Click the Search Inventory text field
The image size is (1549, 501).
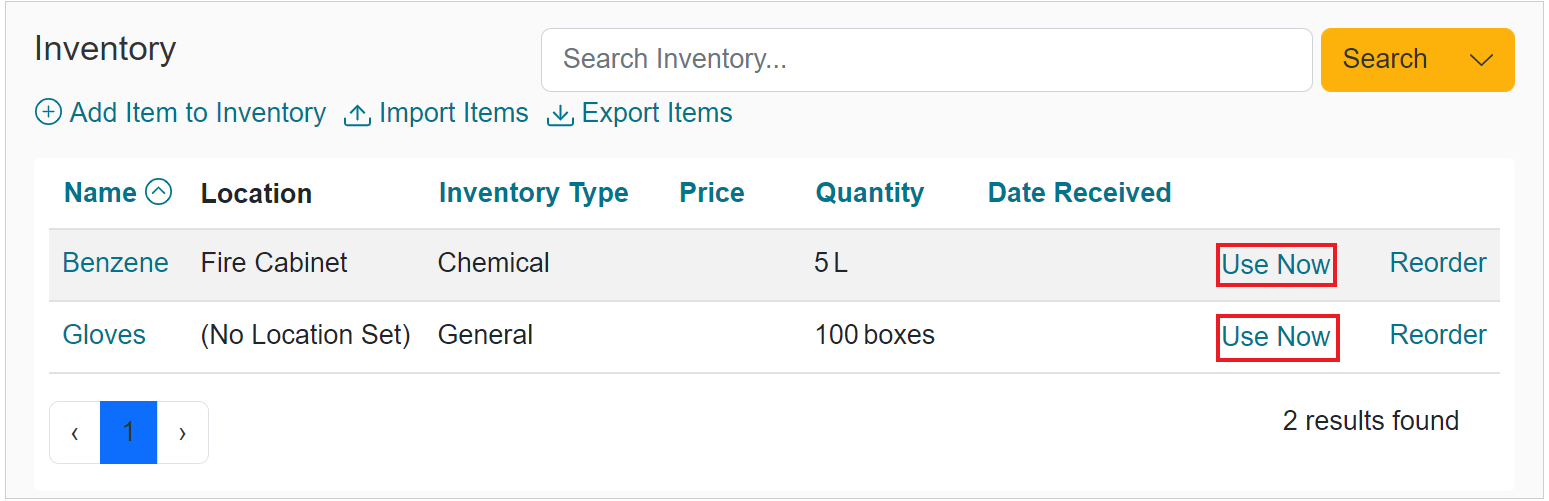[926, 60]
